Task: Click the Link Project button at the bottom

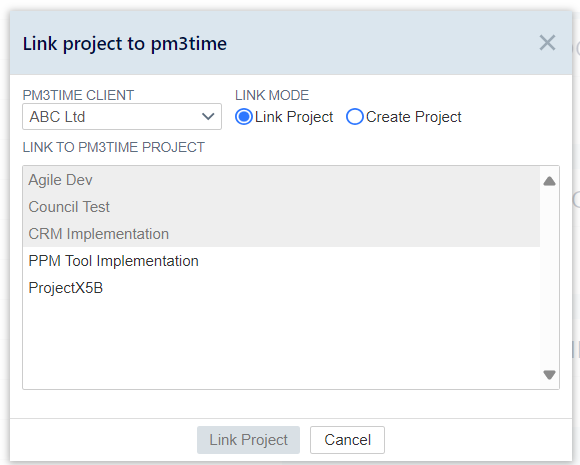Action: click(x=248, y=440)
